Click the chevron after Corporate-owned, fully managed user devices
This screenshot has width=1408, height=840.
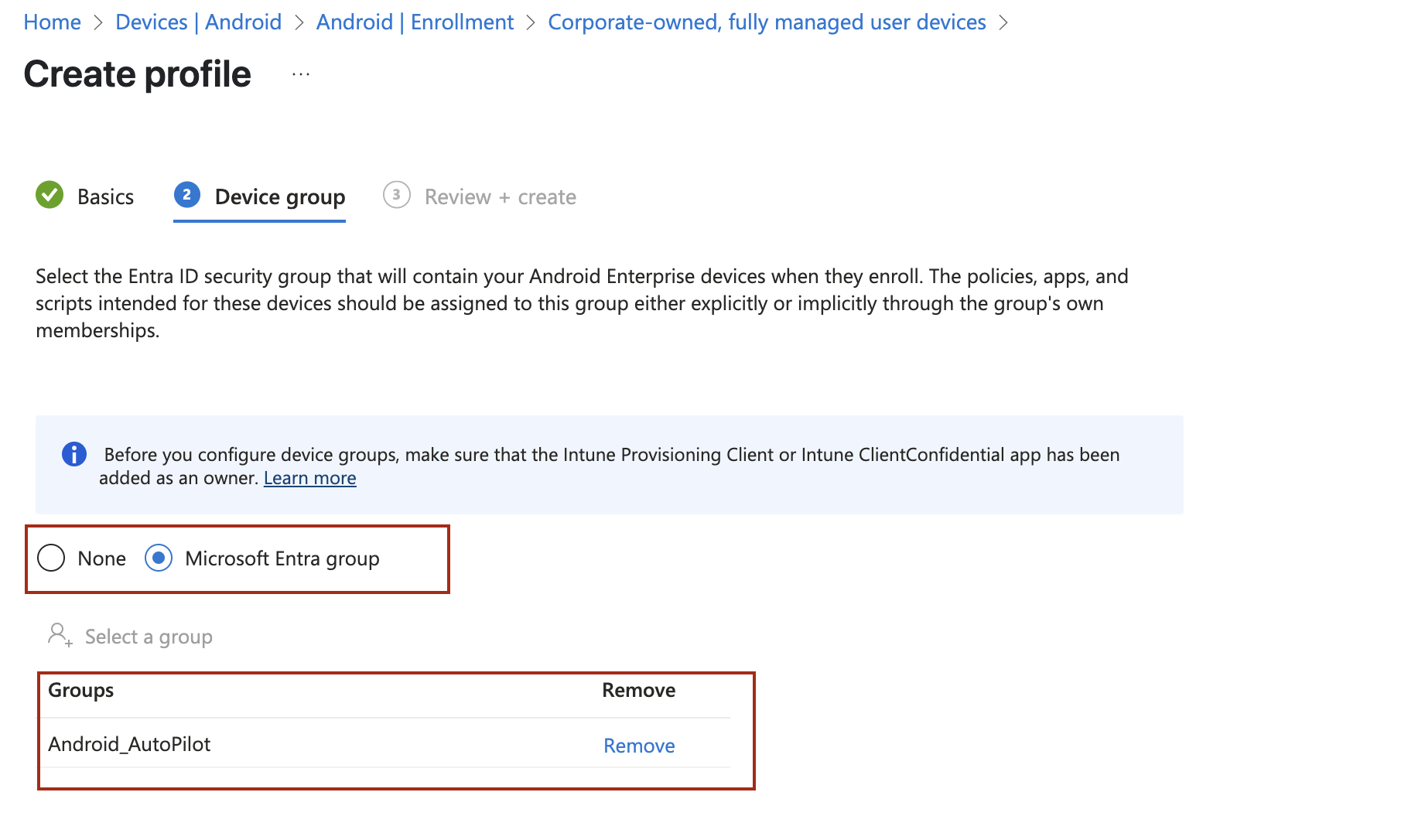pyautogui.click(x=1003, y=23)
